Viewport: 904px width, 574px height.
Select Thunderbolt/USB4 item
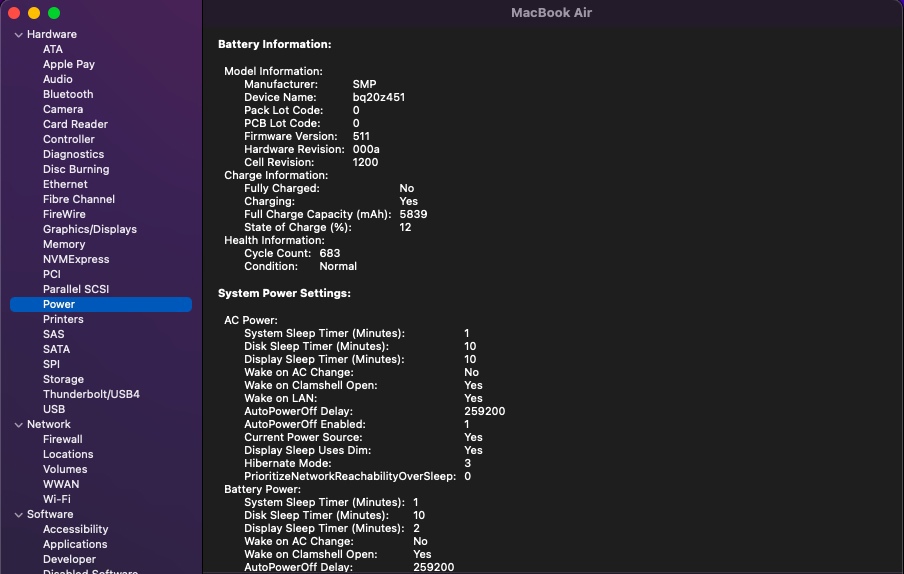click(x=91, y=394)
